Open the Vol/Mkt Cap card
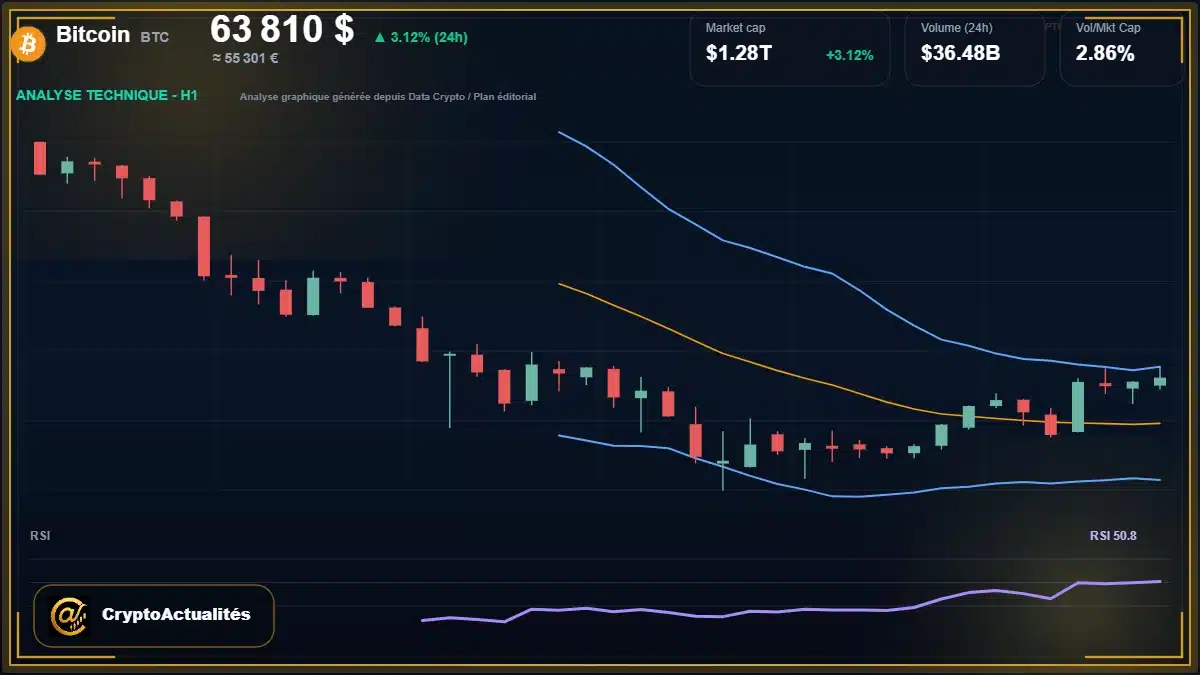This screenshot has height=675, width=1200. (x=1122, y=50)
